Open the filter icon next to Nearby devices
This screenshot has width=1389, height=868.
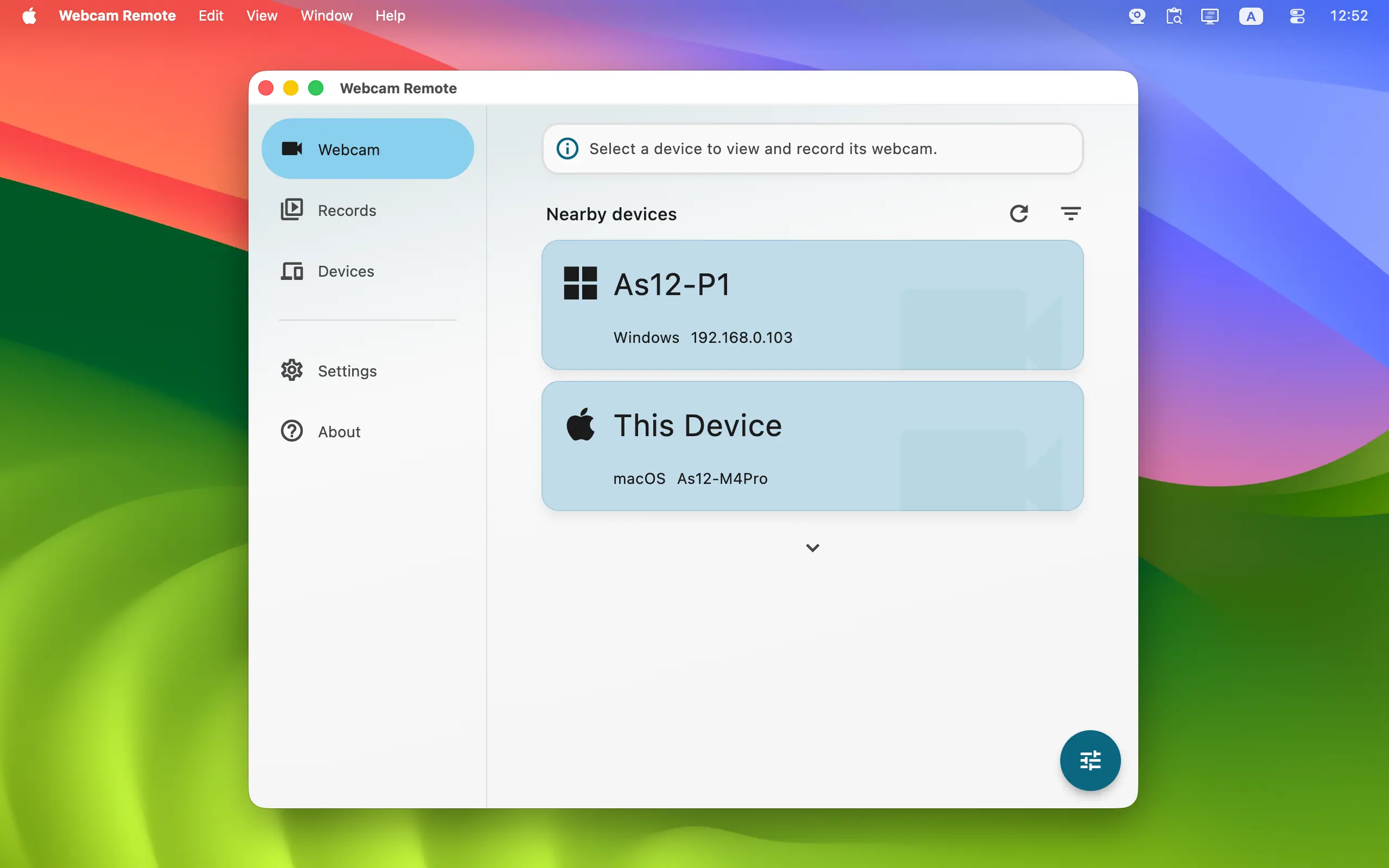(1071, 214)
